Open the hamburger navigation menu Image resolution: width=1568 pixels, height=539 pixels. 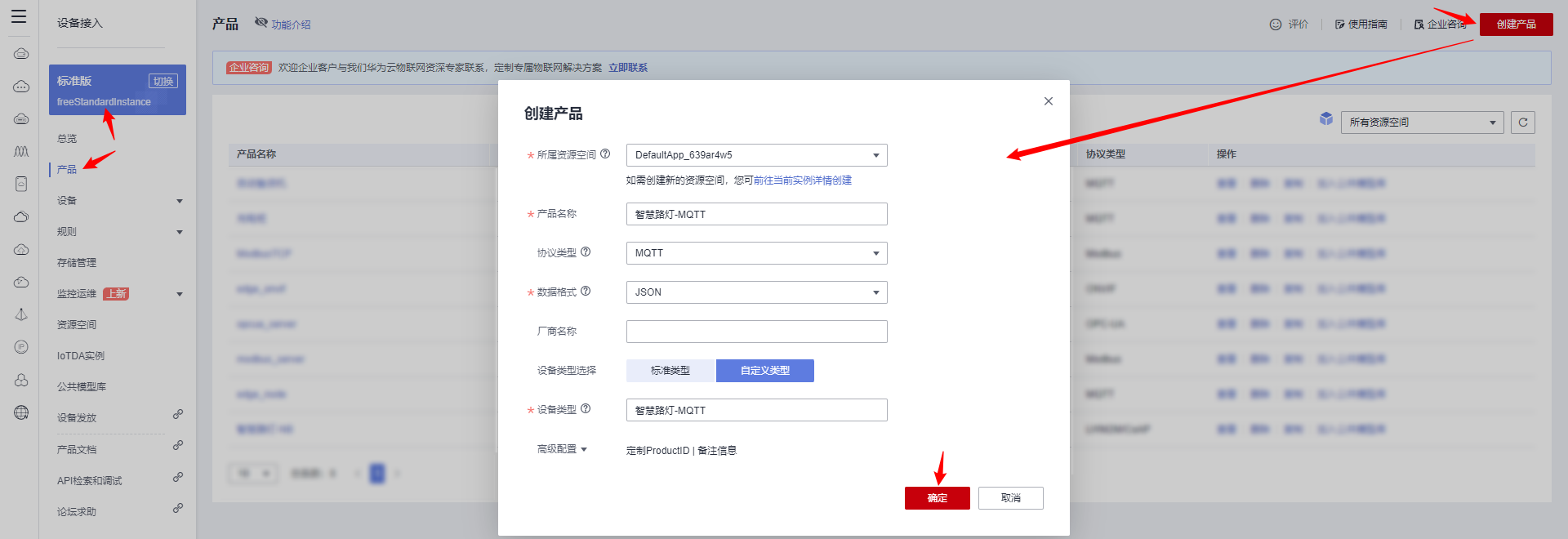click(19, 16)
